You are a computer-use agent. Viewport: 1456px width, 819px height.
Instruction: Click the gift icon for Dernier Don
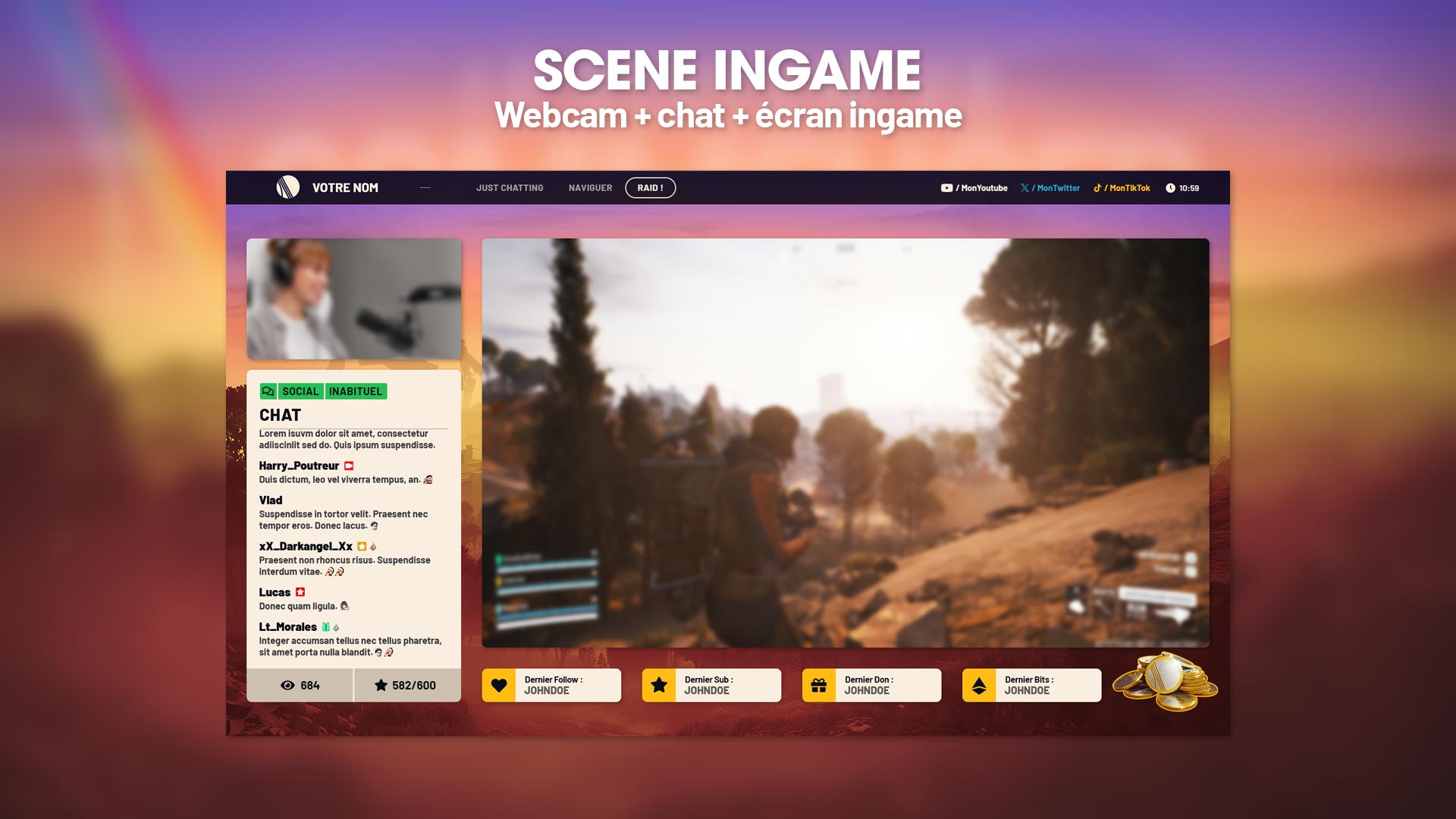pyautogui.click(x=819, y=686)
